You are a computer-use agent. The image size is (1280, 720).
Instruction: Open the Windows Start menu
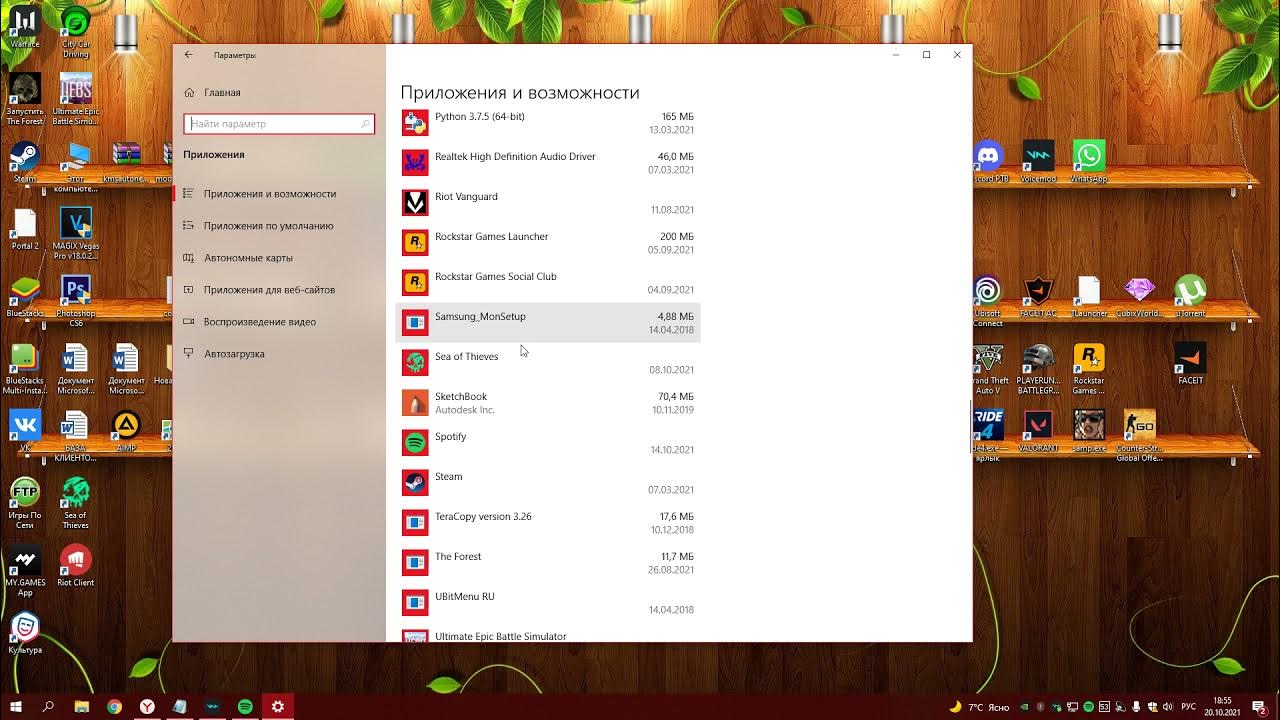pos(16,707)
